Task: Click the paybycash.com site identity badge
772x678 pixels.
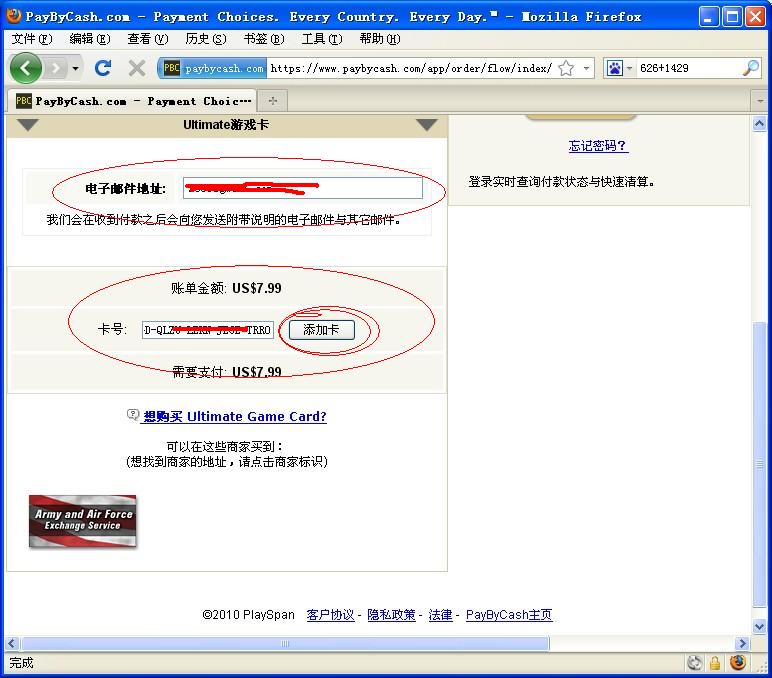Action: (214, 68)
